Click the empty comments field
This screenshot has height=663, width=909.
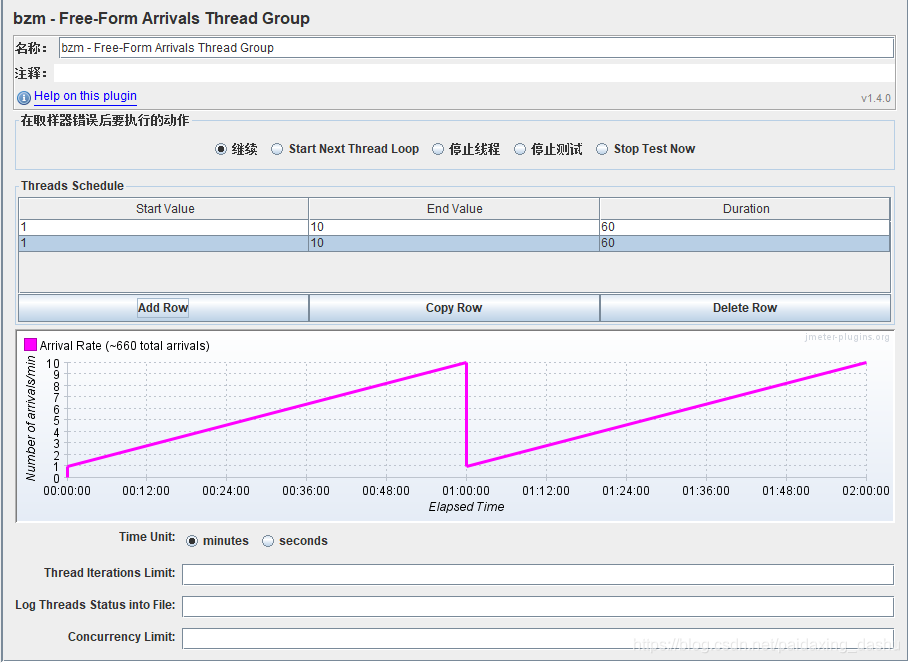click(x=474, y=73)
